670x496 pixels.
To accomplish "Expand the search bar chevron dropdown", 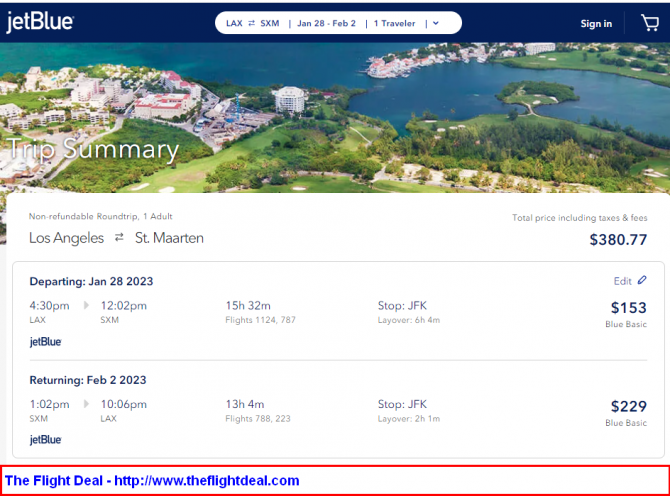I will [x=436, y=23].
